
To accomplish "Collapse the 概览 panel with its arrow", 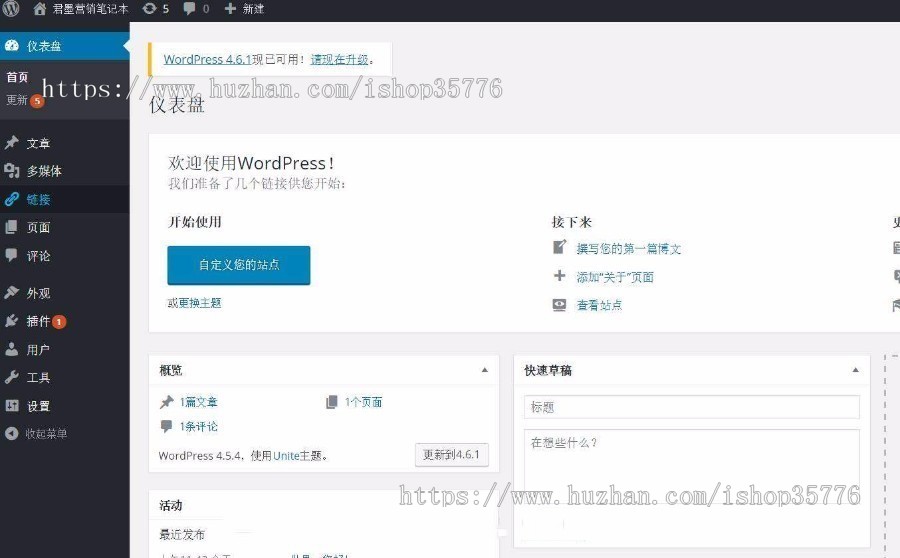I will tap(485, 370).
